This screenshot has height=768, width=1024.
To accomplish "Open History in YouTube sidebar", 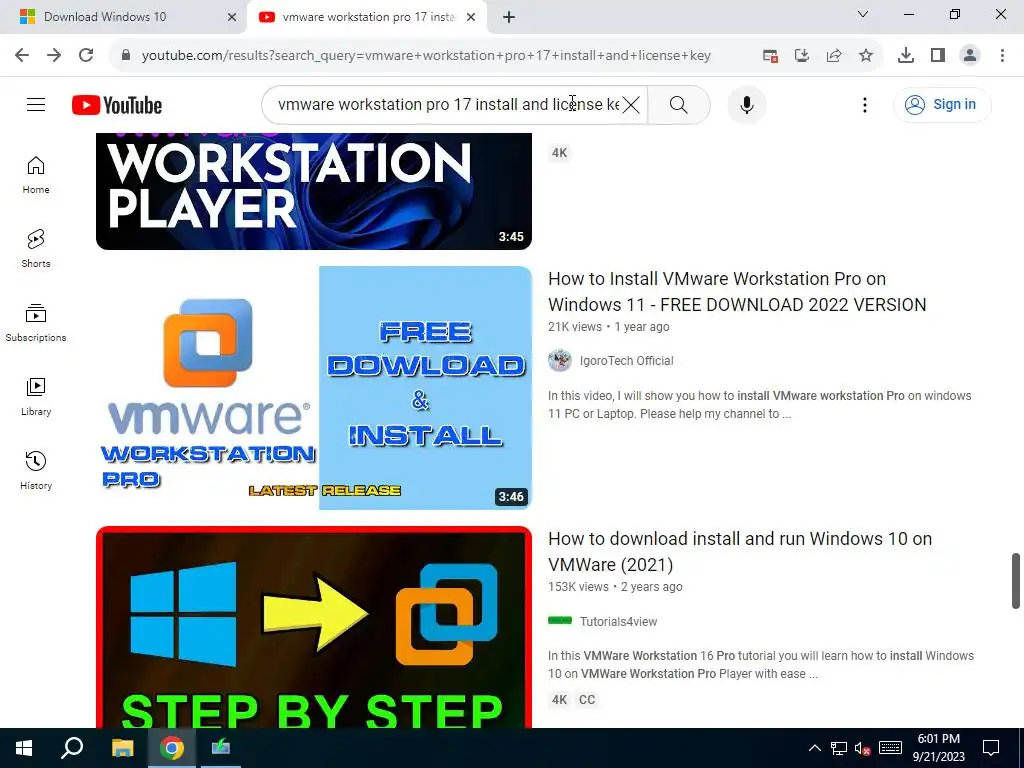I will click(36, 470).
